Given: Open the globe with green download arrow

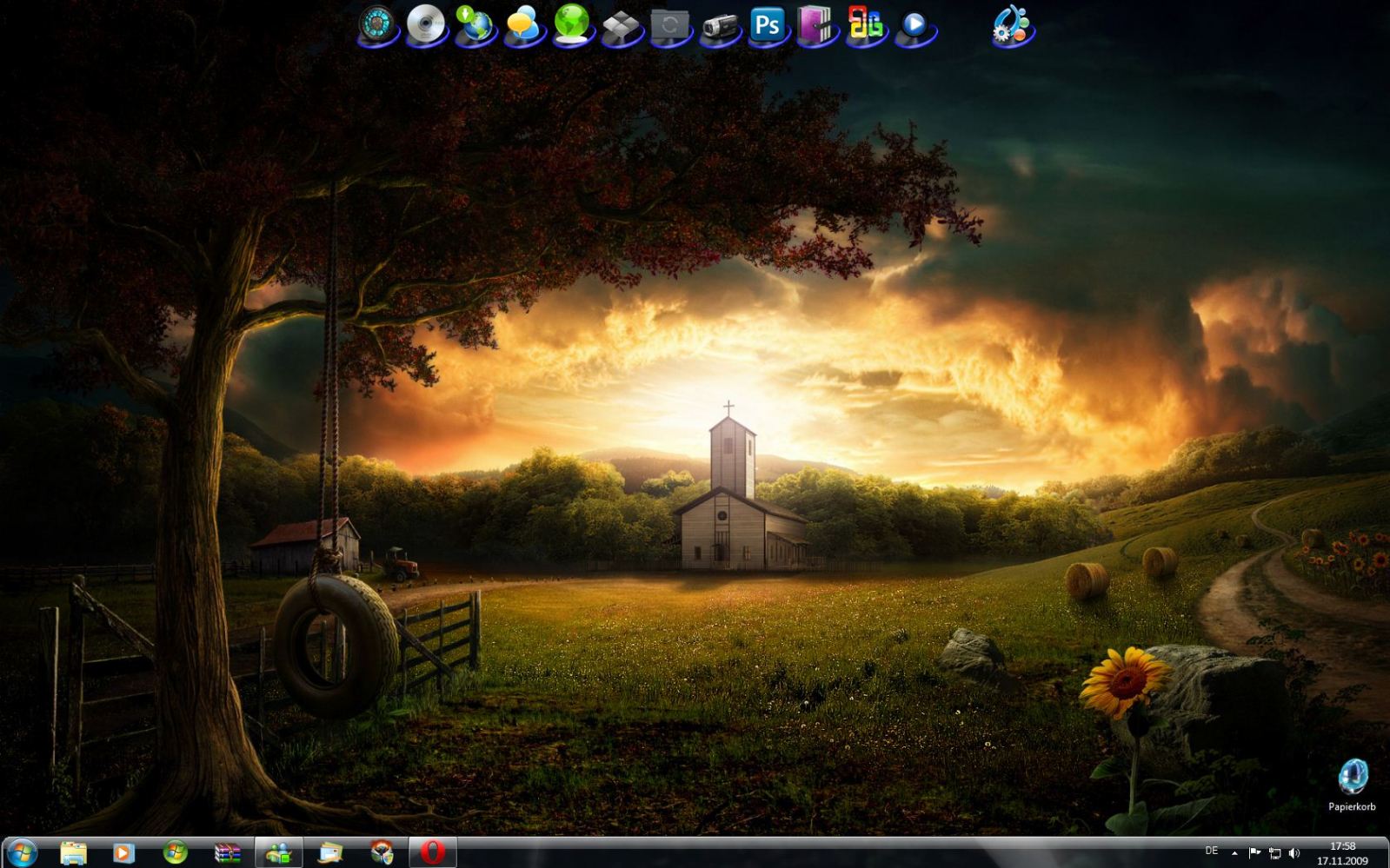Looking at the screenshot, I should coord(476,24).
